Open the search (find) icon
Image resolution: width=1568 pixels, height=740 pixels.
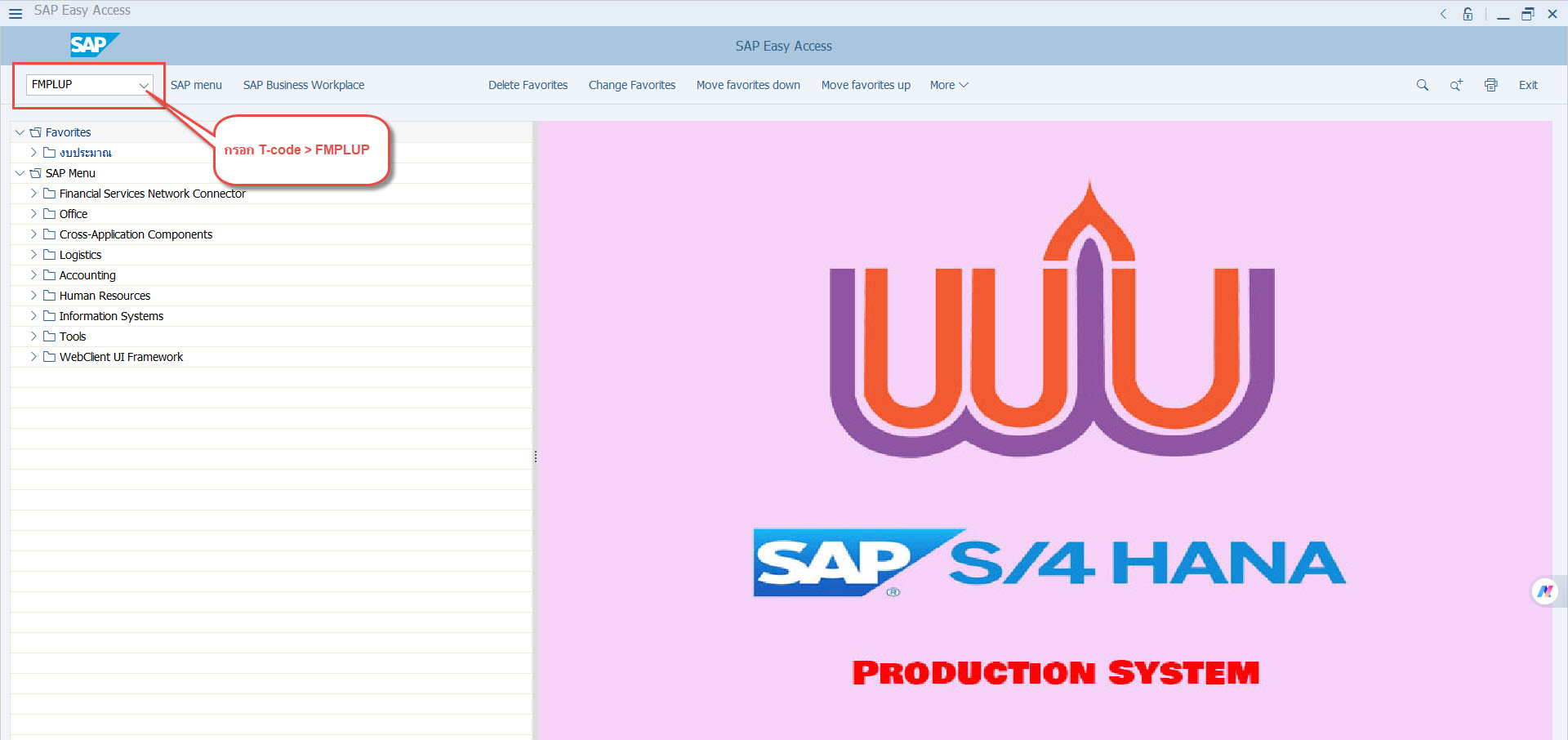pos(1423,85)
